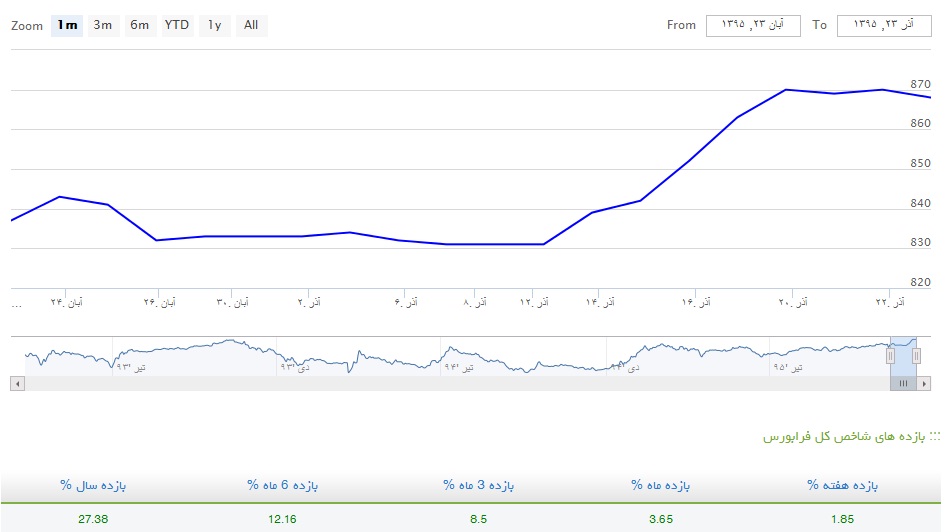Click the 27.38 yearly return value
The width and height of the screenshot is (945, 532).
tap(93, 519)
